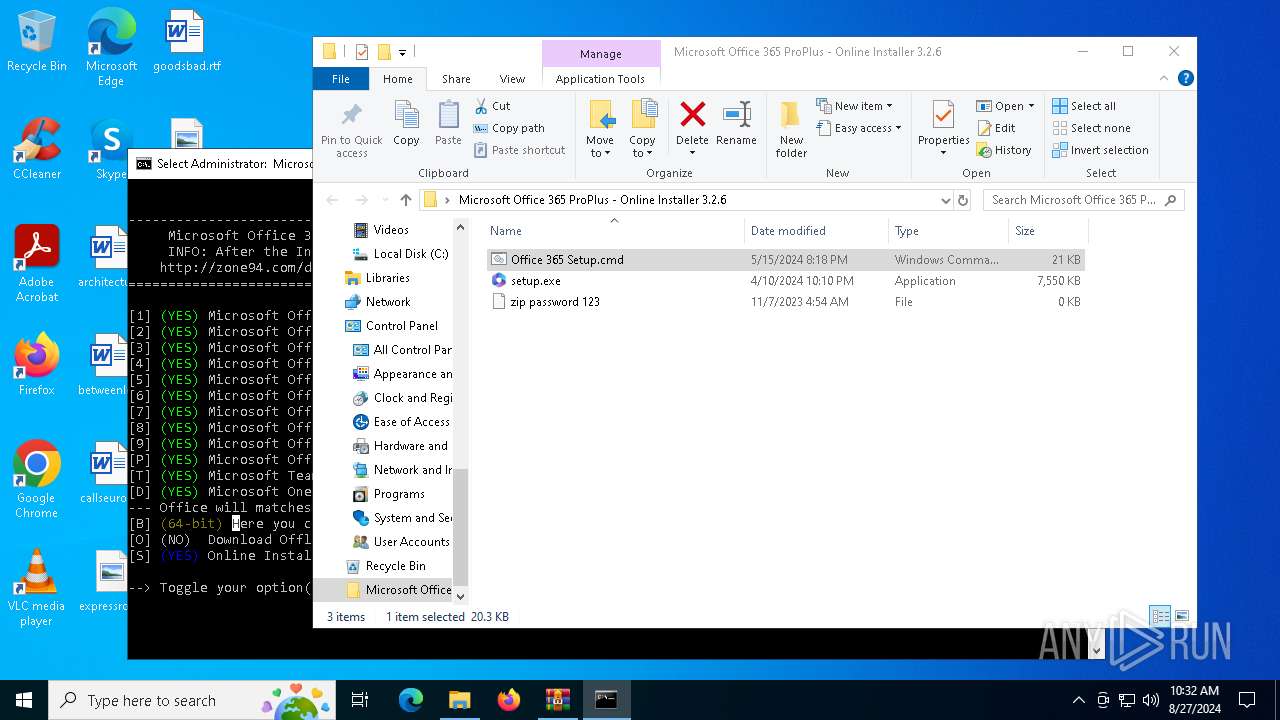
Task: Open Firefox from taskbar
Action: coord(508,700)
